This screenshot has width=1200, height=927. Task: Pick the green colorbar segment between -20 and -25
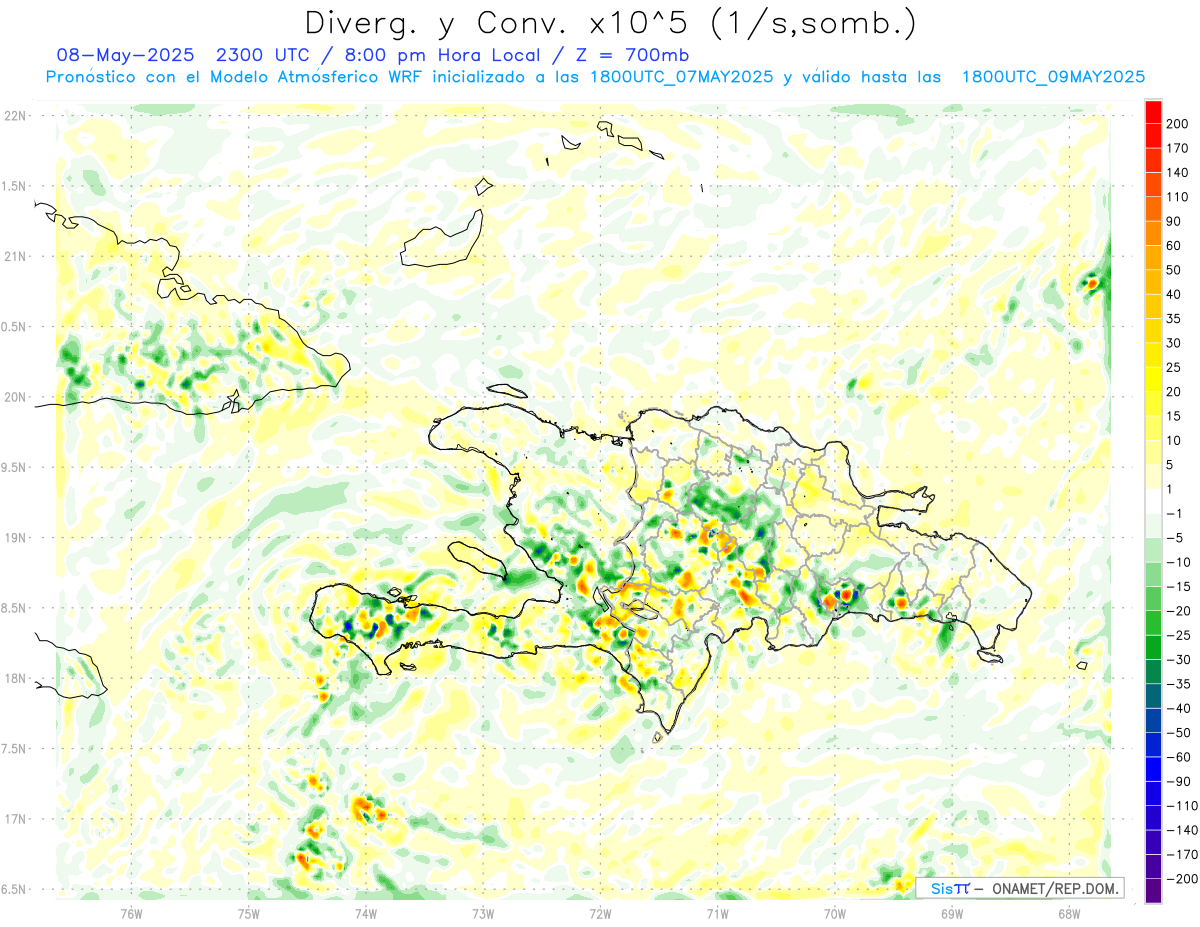coord(1153,623)
